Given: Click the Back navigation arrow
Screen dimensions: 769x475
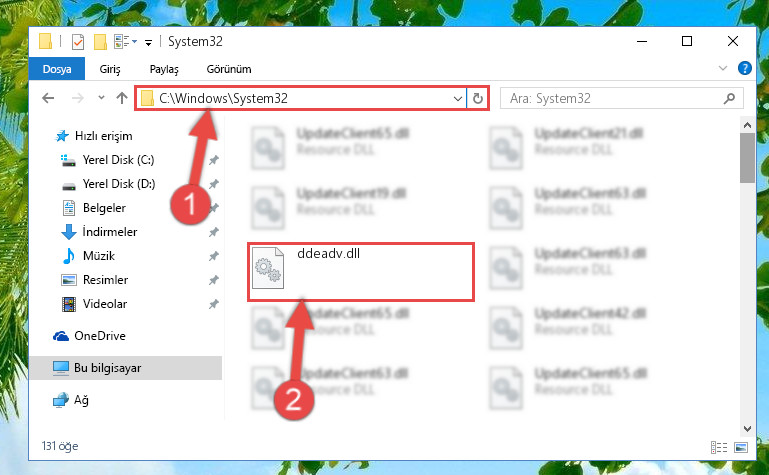Looking at the screenshot, I should point(48,98).
